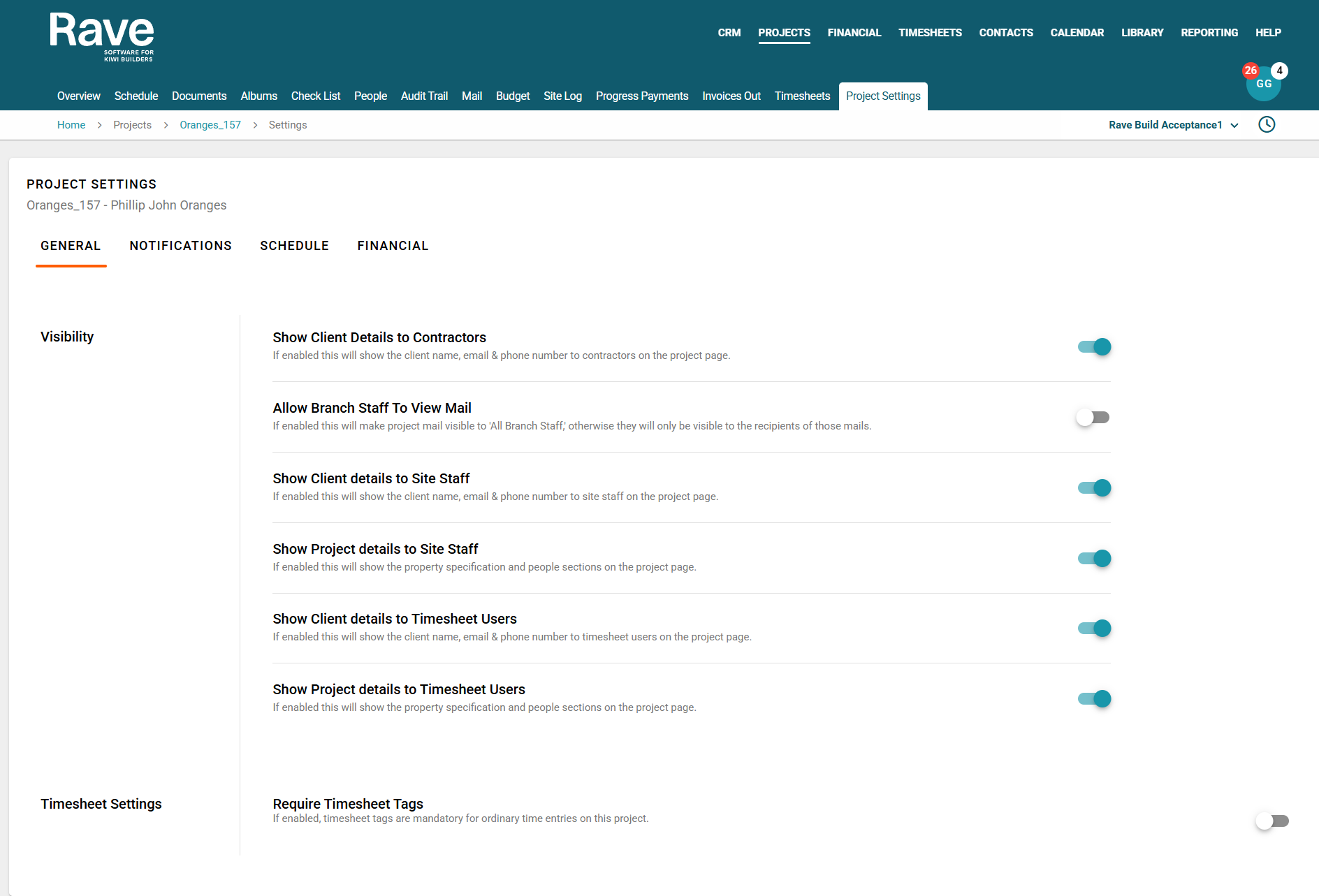Open the Help menu

tap(1268, 33)
